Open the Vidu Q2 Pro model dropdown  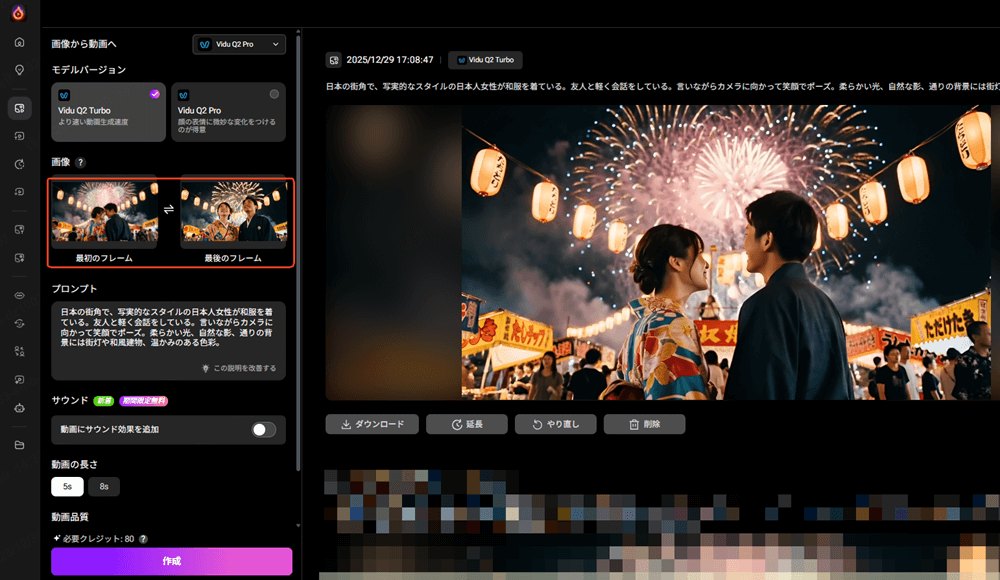point(239,44)
